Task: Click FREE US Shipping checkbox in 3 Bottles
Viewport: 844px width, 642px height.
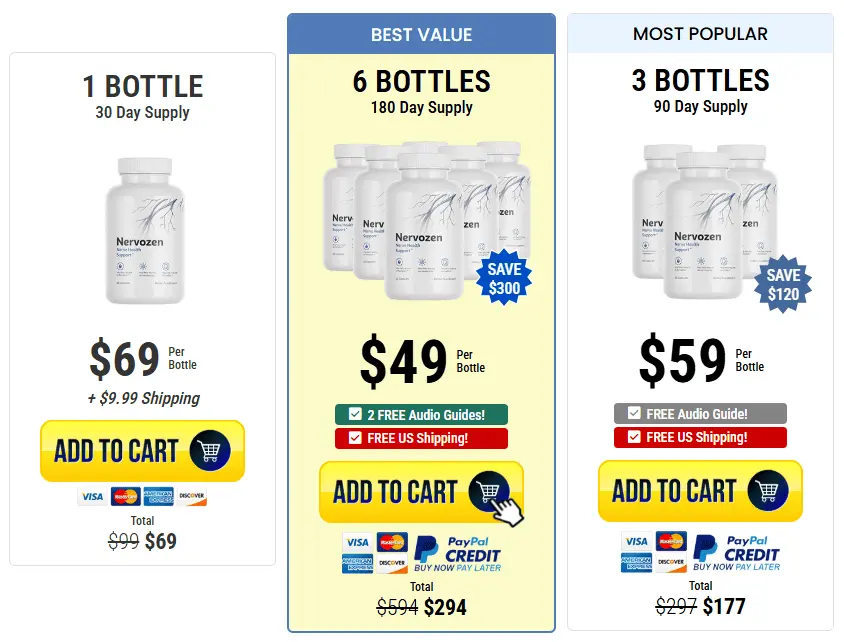Action: (x=634, y=437)
